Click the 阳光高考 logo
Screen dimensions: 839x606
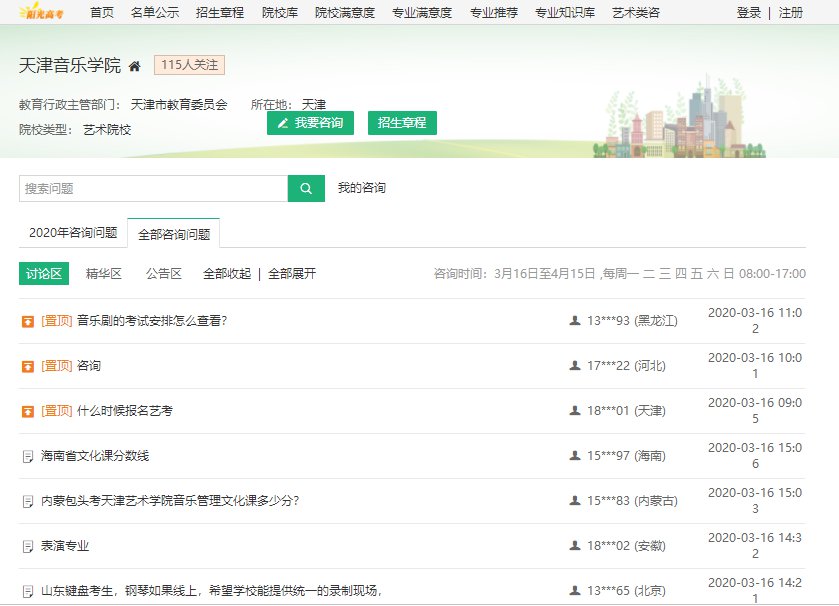(40, 12)
